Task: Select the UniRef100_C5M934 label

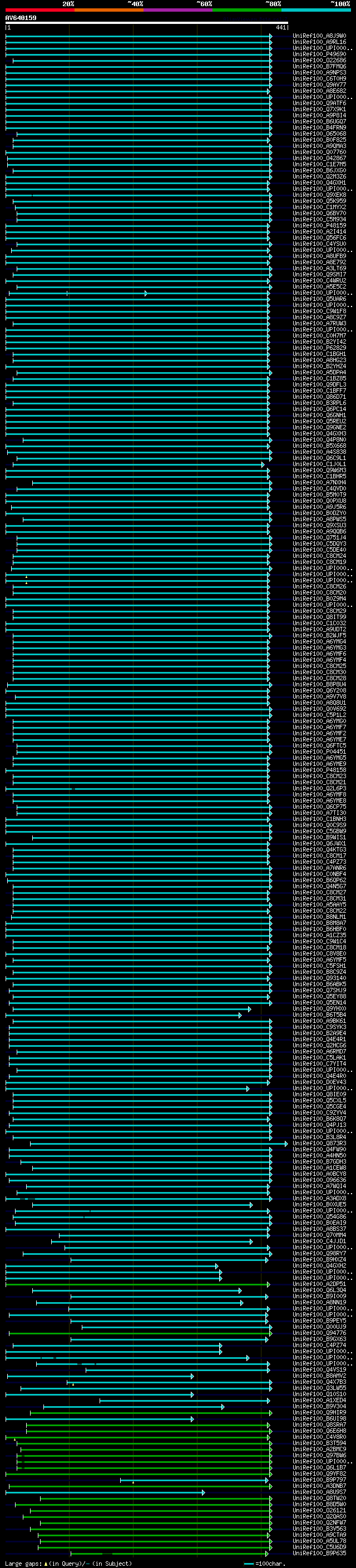Action: (319, 219)
